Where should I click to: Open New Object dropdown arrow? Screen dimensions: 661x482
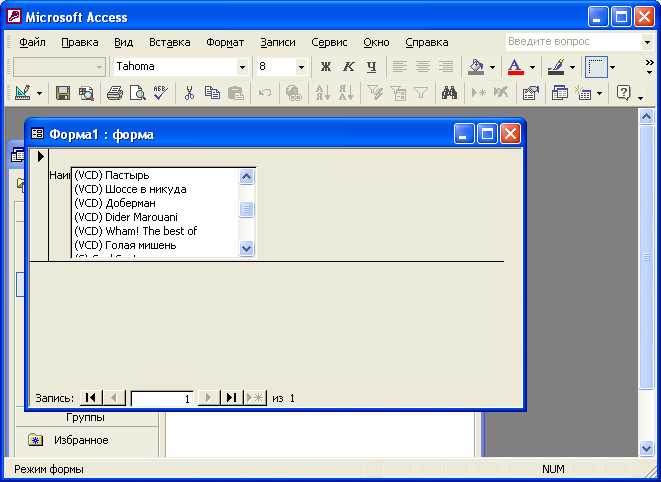[x=599, y=93]
